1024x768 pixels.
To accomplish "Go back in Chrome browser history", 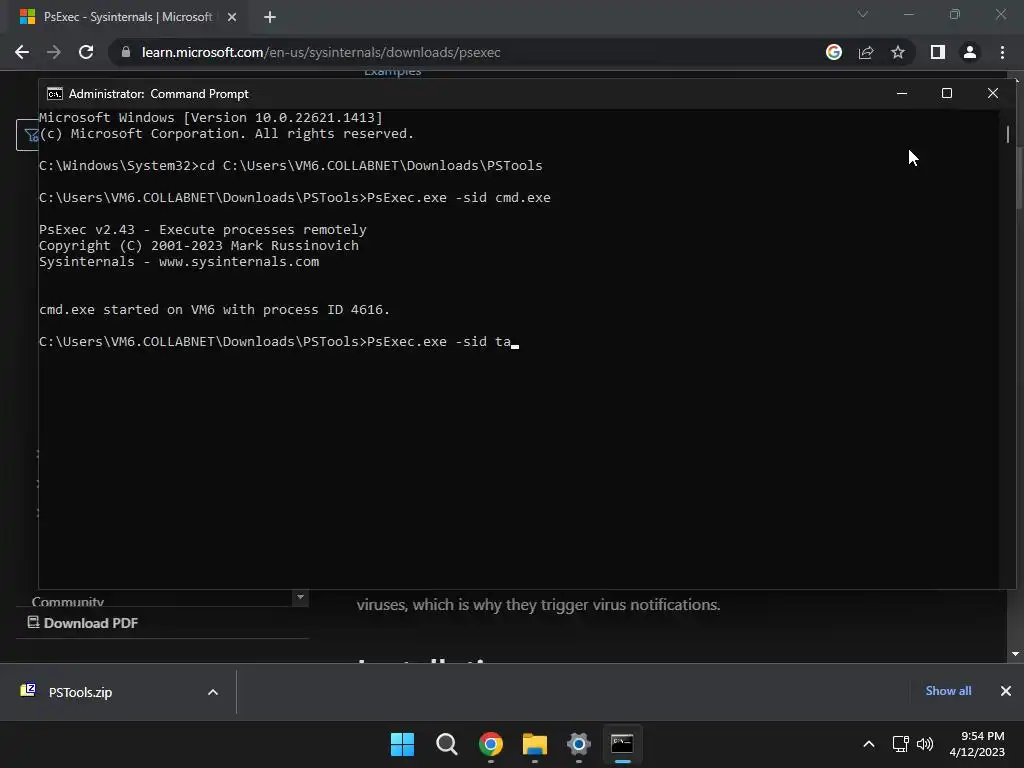I will [22, 52].
